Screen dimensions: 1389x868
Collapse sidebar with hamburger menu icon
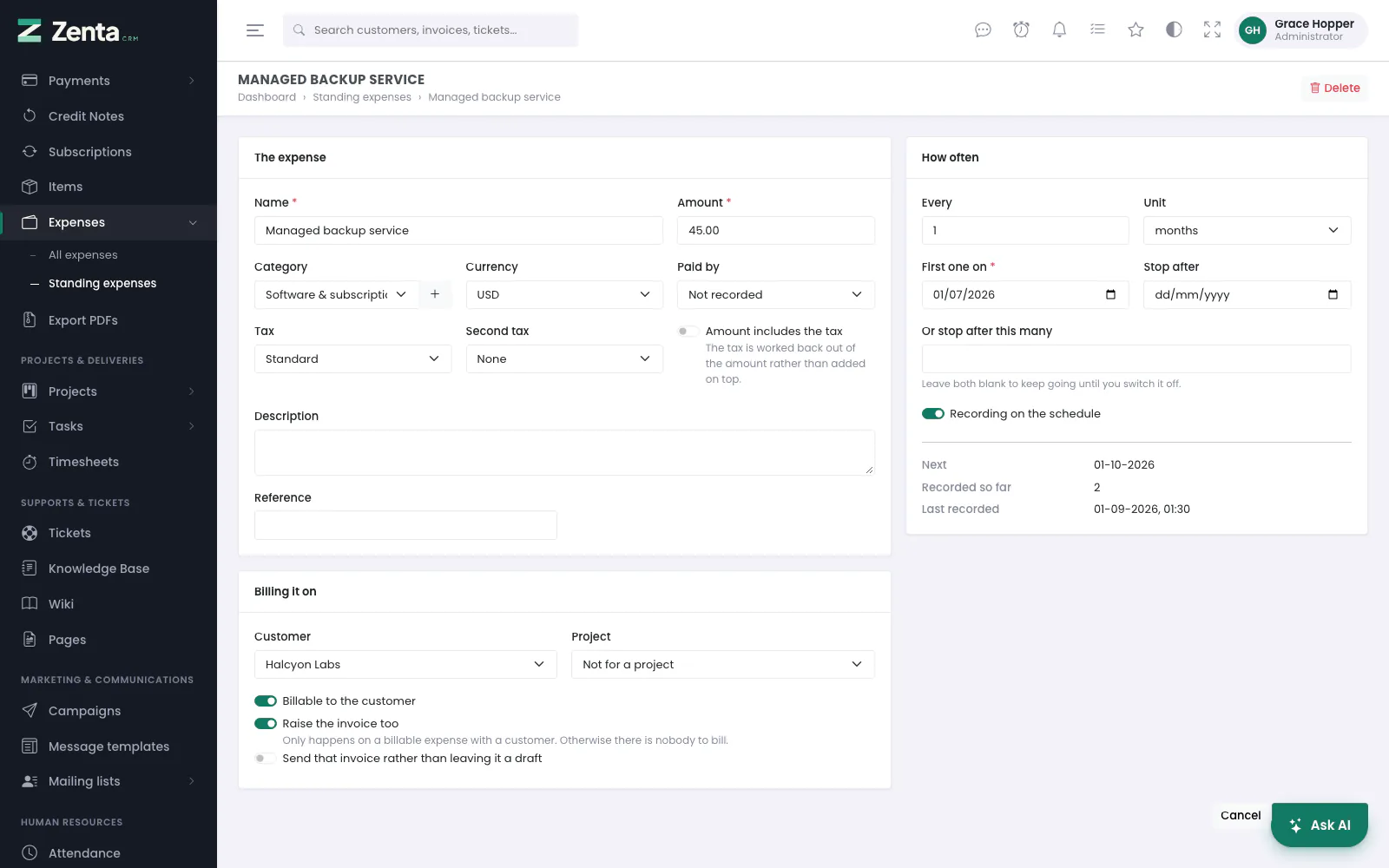click(x=255, y=30)
